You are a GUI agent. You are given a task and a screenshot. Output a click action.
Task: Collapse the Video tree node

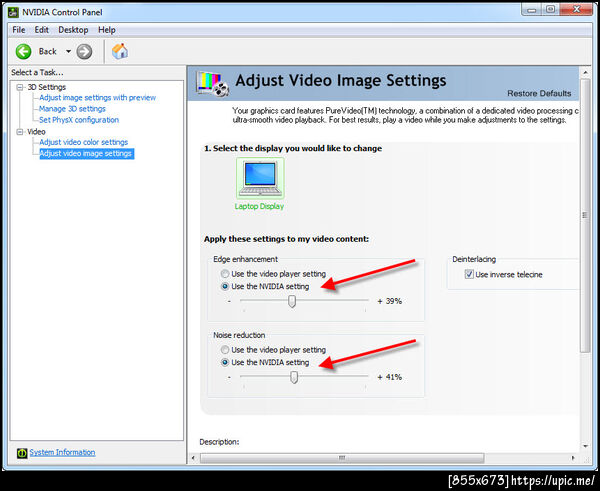click(20, 132)
